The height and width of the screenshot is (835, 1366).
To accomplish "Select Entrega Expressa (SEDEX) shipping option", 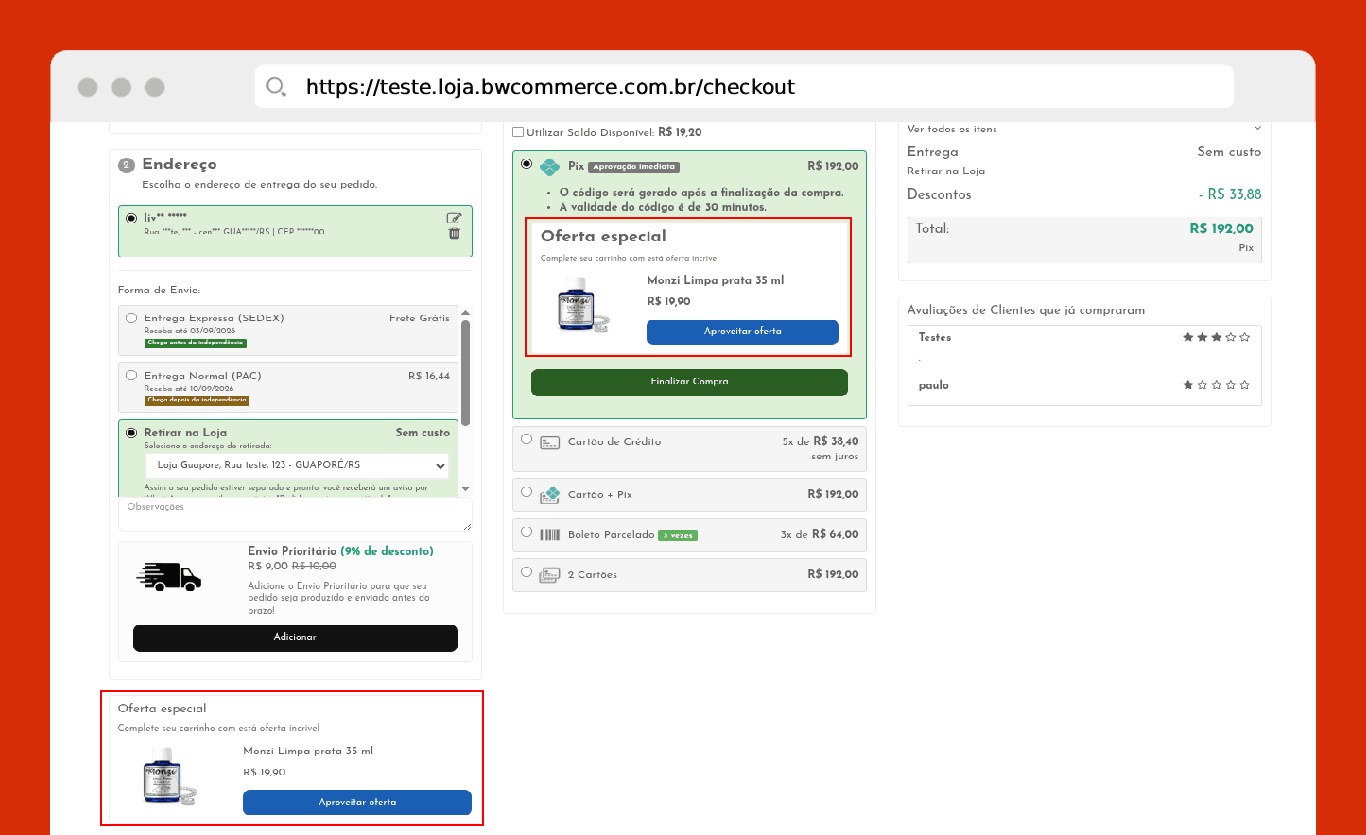I will [x=132, y=318].
